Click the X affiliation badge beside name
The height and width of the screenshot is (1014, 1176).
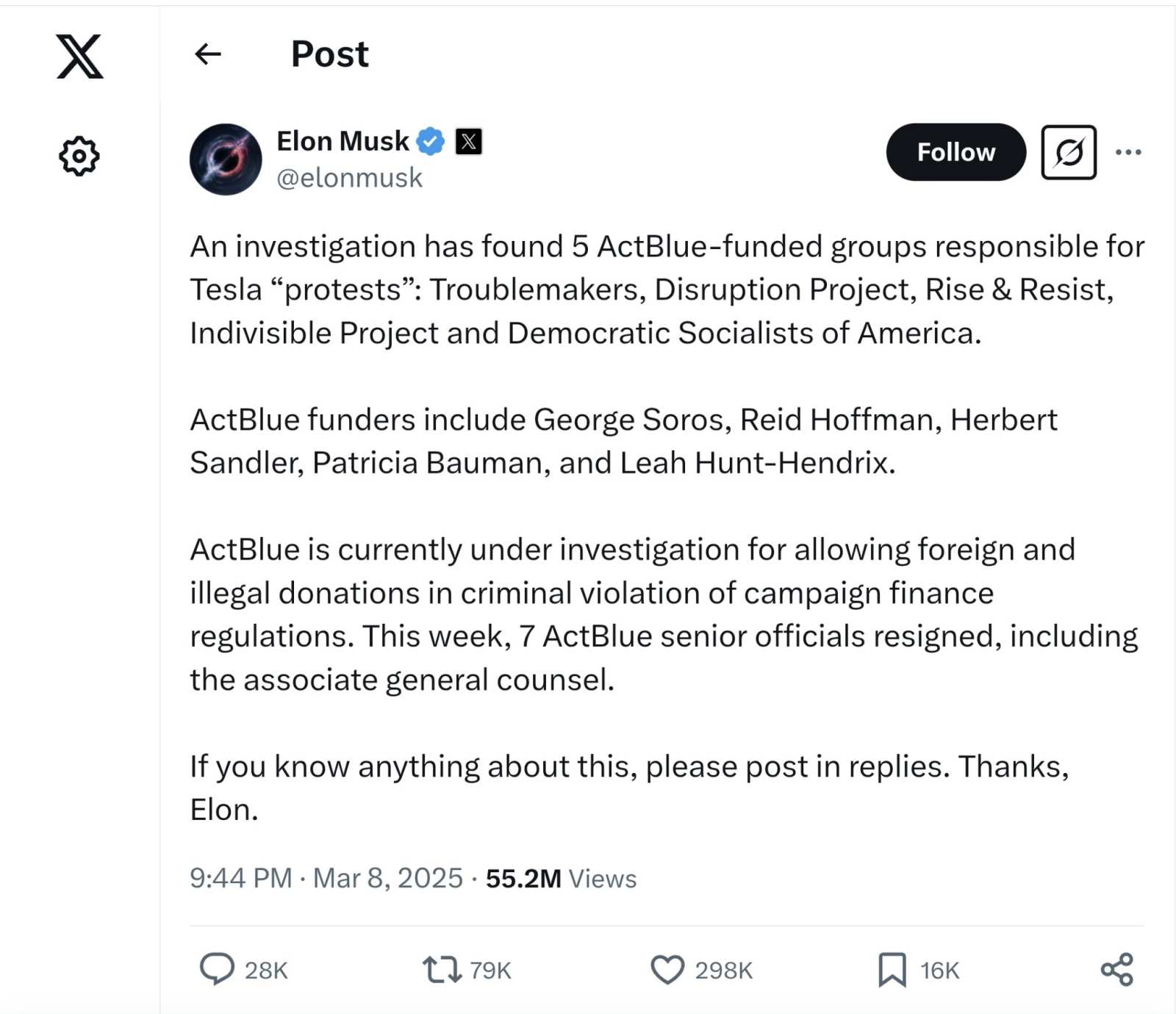pos(469,141)
